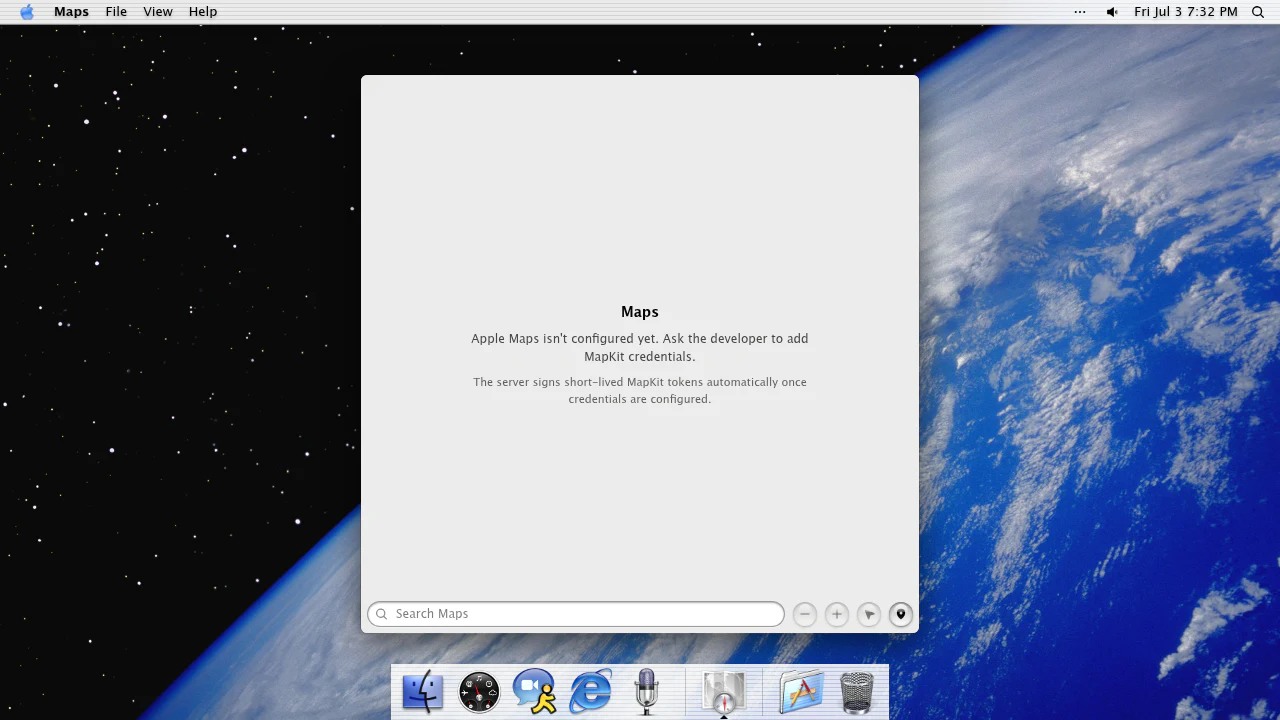Open the iChat AIM dock icon
This screenshot has height=720, width=1280.
point(535,691)
